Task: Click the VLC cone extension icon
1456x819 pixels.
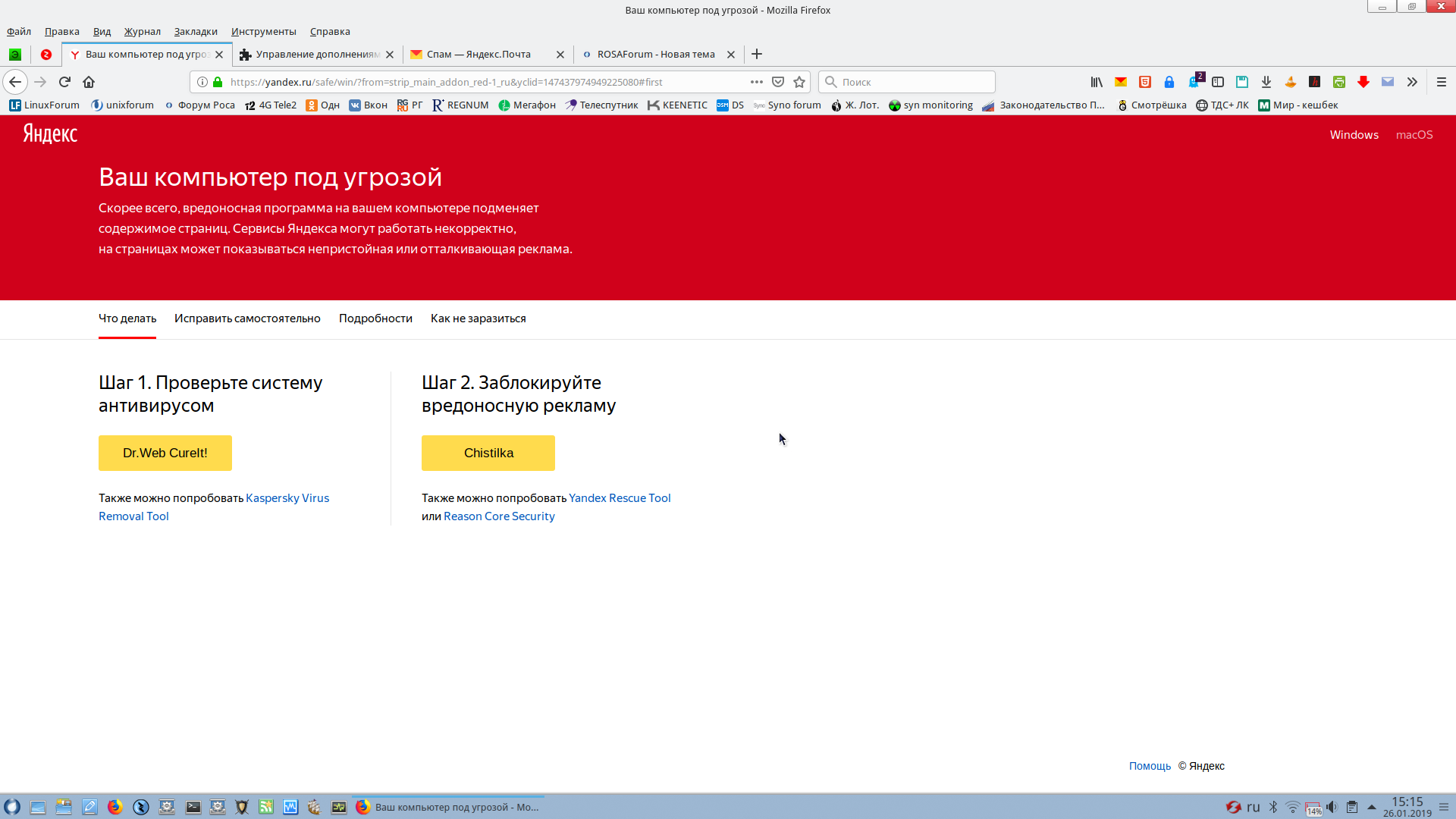Action: point(1291,82)
